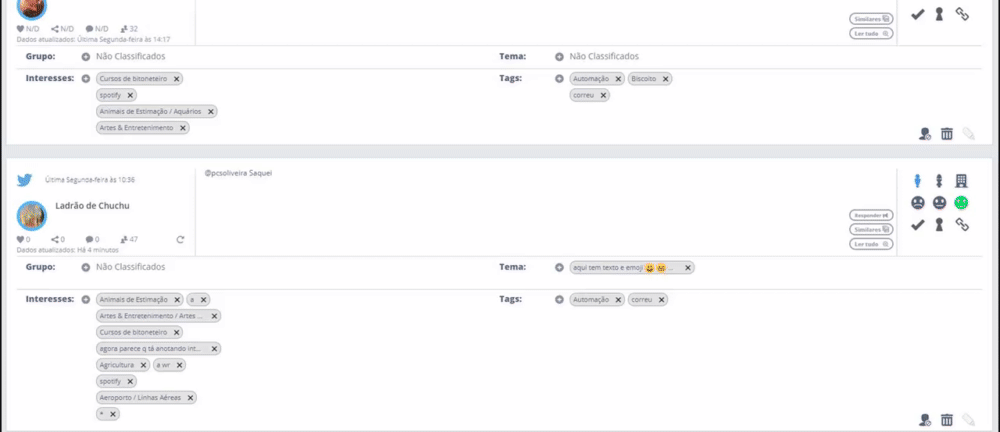Screen dimensions: 1000x432
Task: Open Ler tudo in the Ladrão de Chuchu post
Action: click(870, 244)
